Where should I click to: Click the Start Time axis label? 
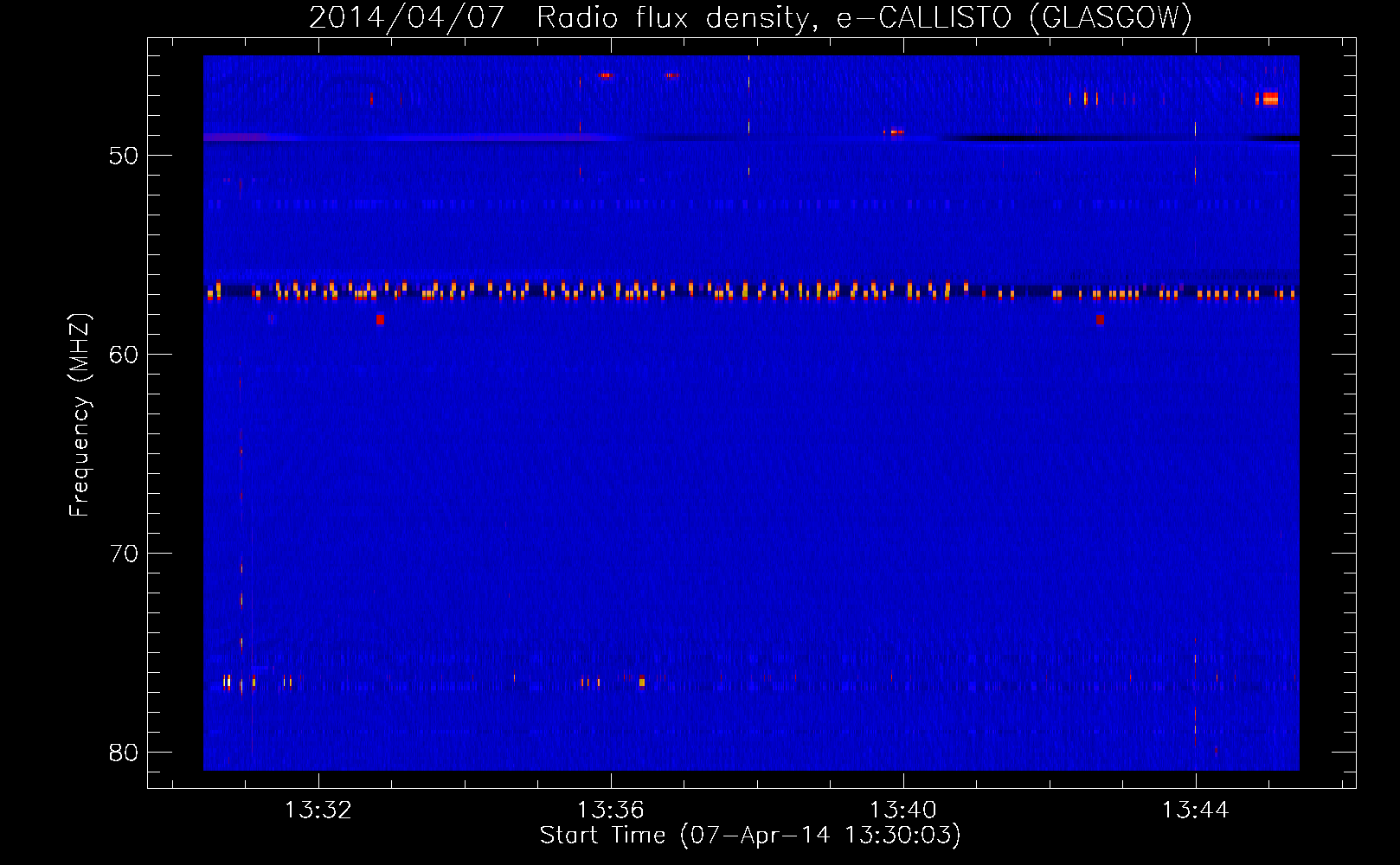(750, 836)
